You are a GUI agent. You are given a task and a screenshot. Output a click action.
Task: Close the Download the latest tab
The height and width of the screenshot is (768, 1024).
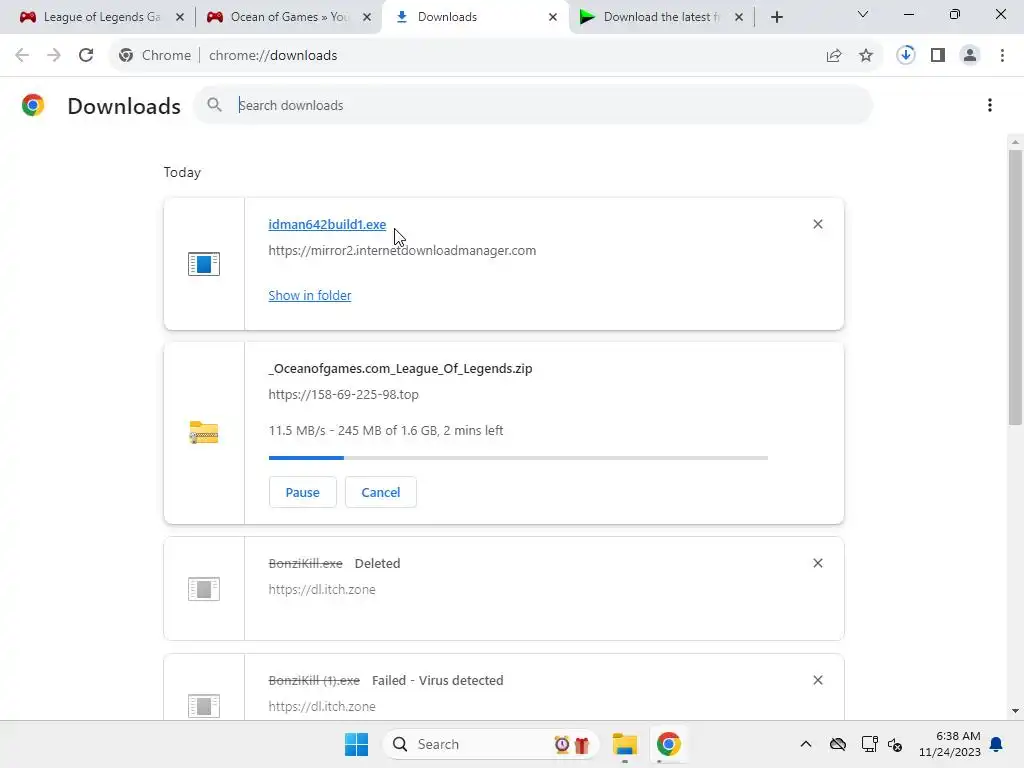pos(739,17)
